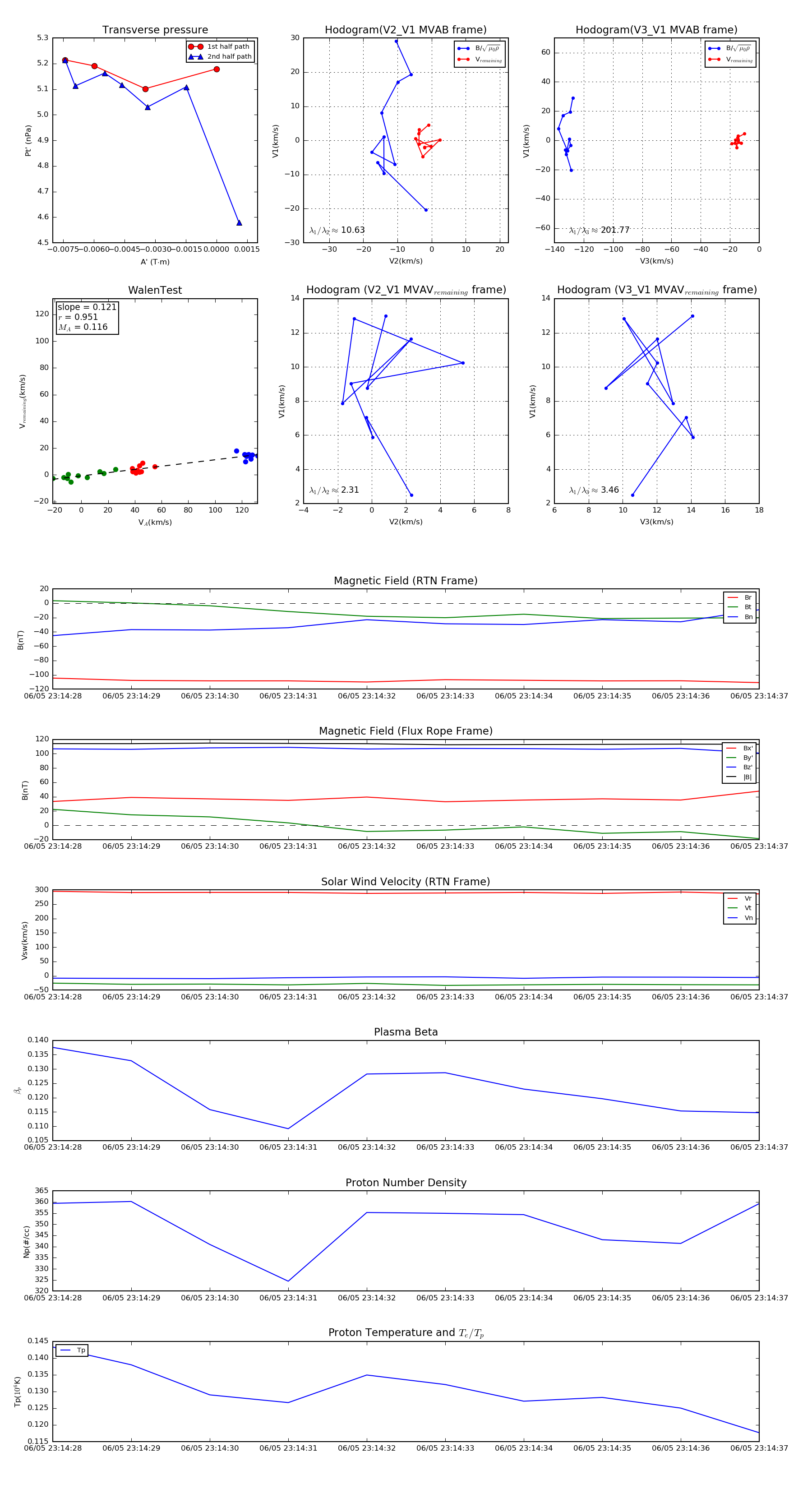Click the "Transverse pressure" plot title
812x1489 pixels.
click(x=155, y=30)
